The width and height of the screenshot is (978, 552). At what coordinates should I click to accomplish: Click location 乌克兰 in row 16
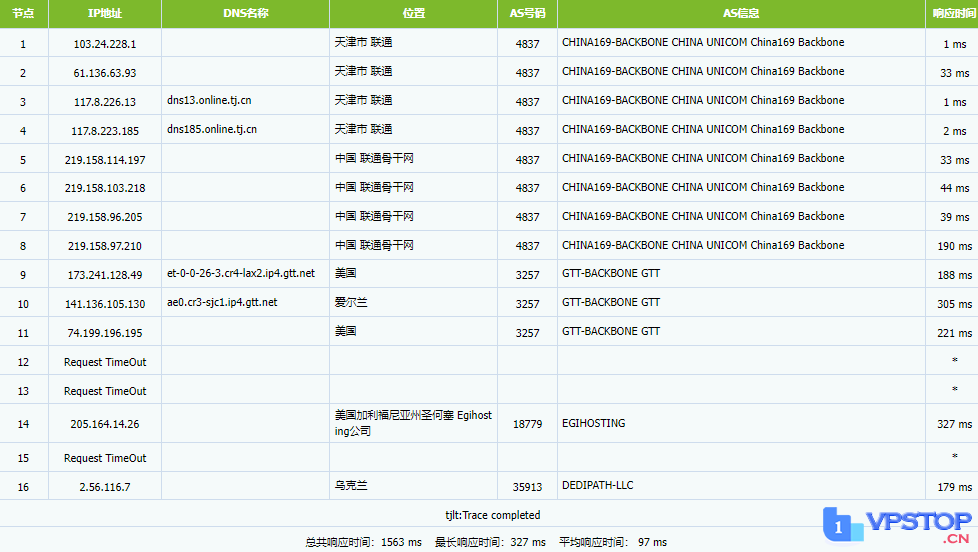(351, 485)
